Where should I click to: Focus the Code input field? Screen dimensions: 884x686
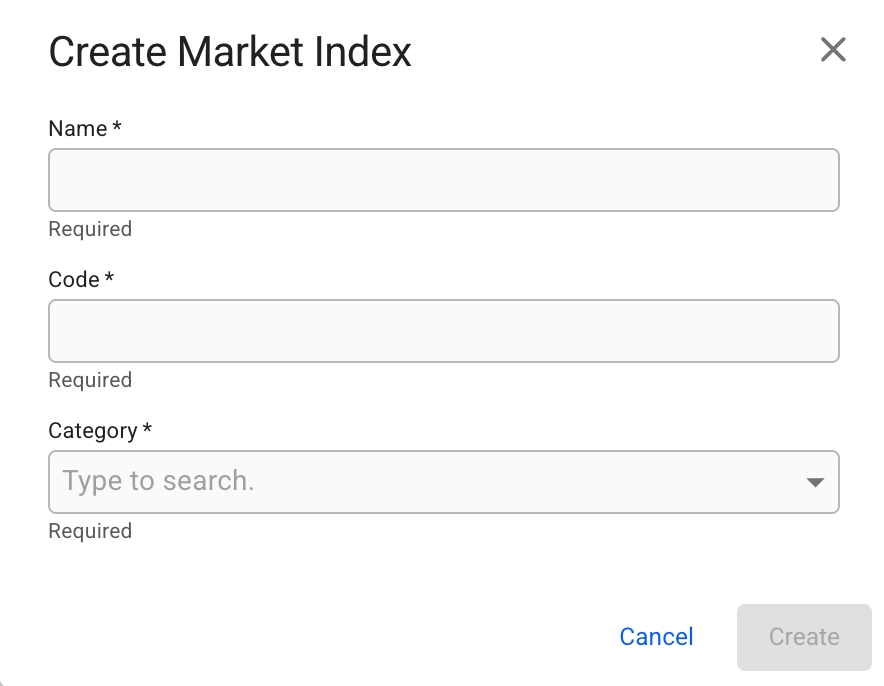point(443,331)
